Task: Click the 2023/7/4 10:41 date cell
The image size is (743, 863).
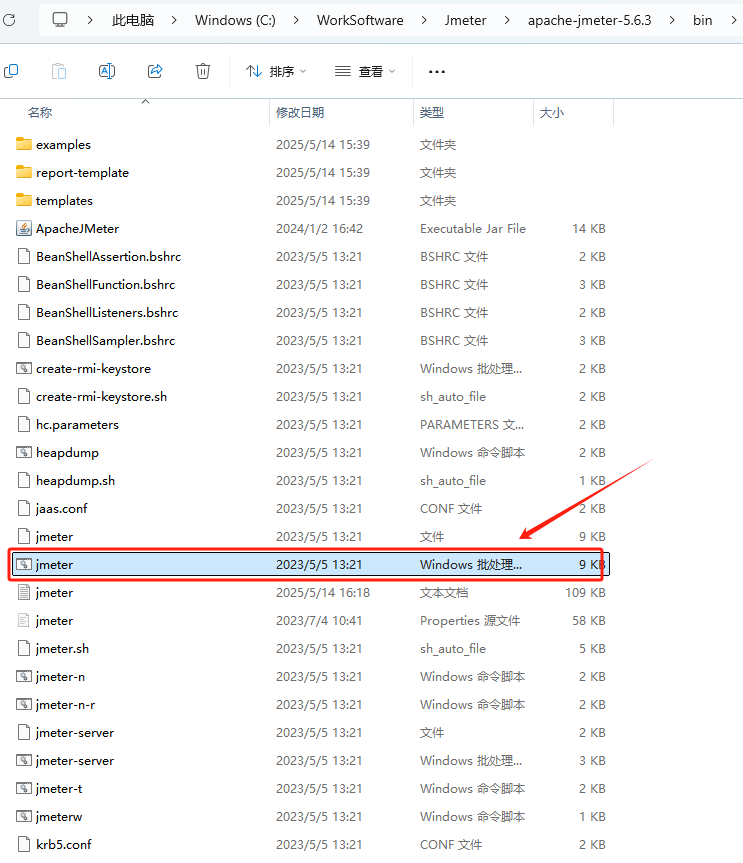Action: coord(319,621)
